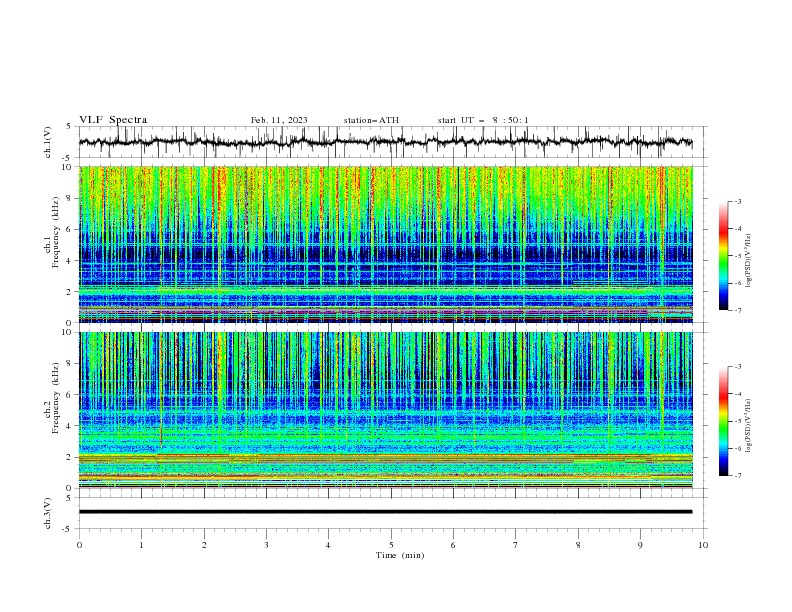Click the ch.1 waveform trace panel

[393, 142]
